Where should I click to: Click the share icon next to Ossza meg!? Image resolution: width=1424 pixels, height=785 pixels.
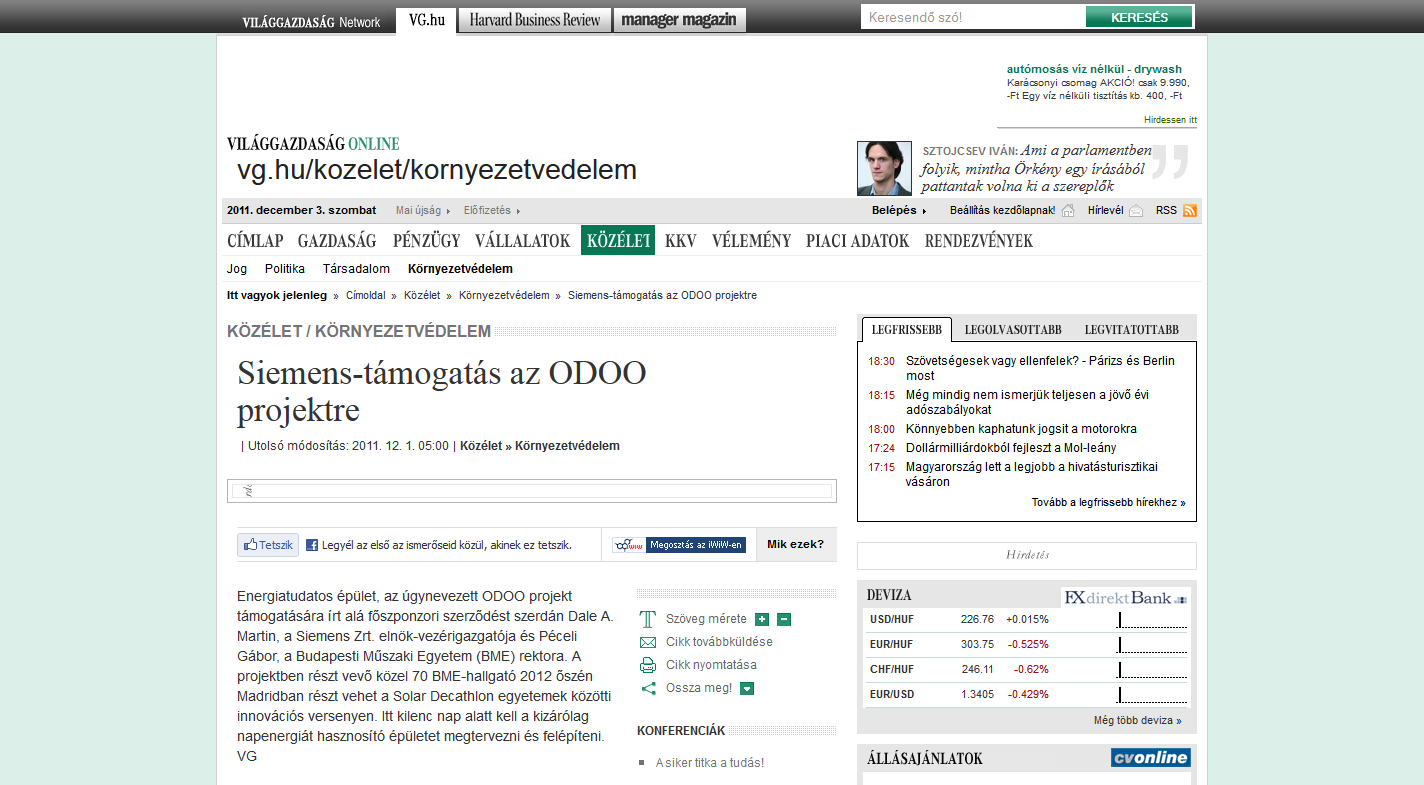(x=647, y=688)
